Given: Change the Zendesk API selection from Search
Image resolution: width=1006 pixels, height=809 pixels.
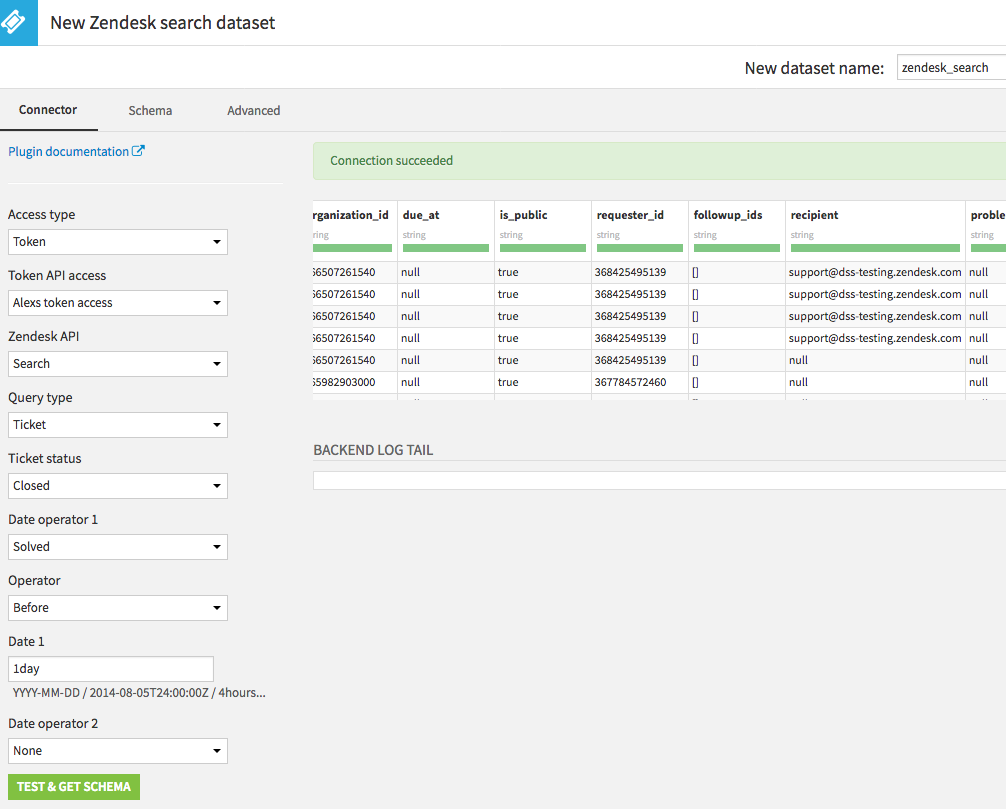Looking at the screenshot, I should (x=117, y=363).
